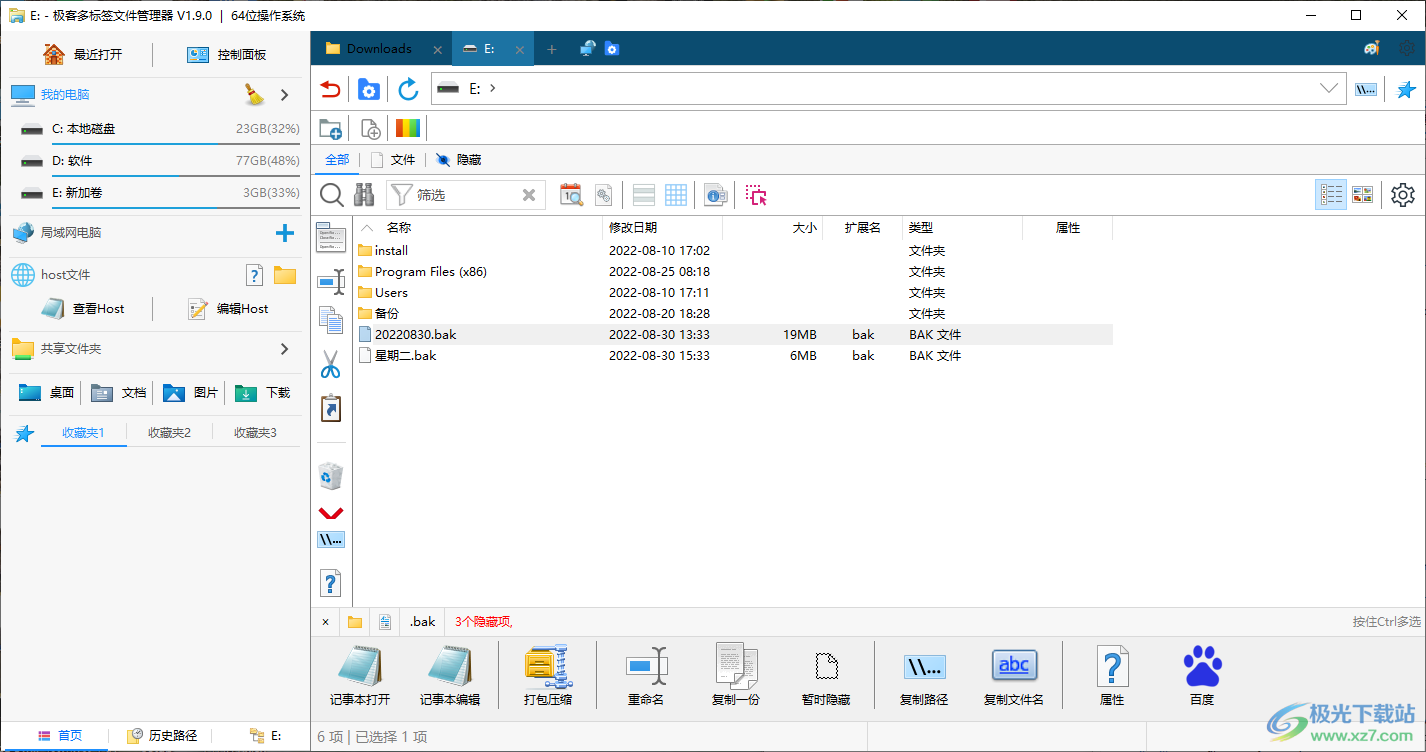This screenshot has width=1426, height=752.
Task: Click the date search calendar icon
Action: click(x=571, y=194)
